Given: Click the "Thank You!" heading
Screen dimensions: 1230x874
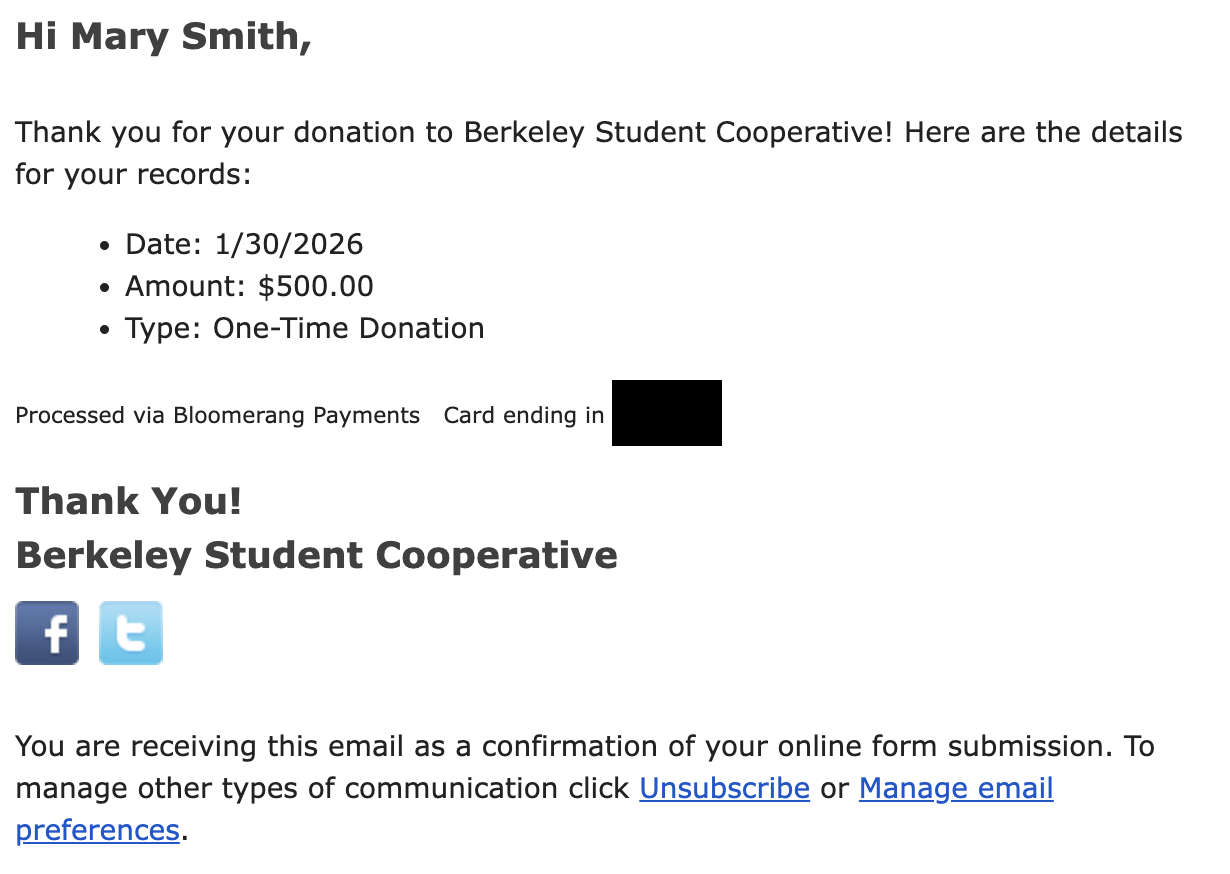Looking at the screenshot, I should pos(128,501).
